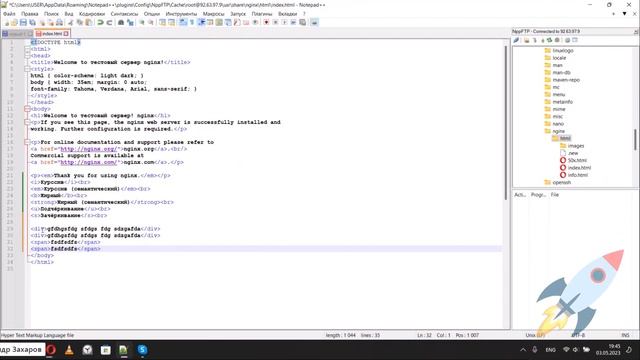Select the nginx folder in NppFTP tree

[558, 131]
